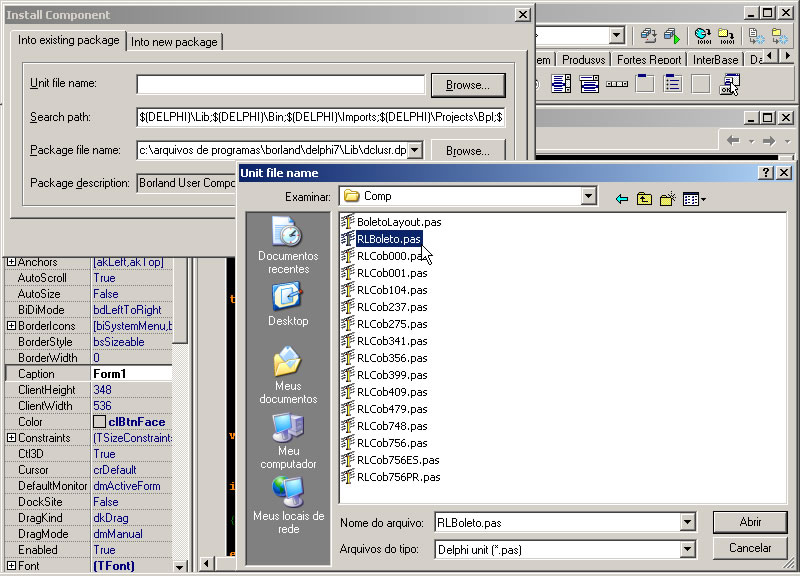Open the Nome do arquivo dropdown
This screenshot has width=800, height=576.
point(686,521)
